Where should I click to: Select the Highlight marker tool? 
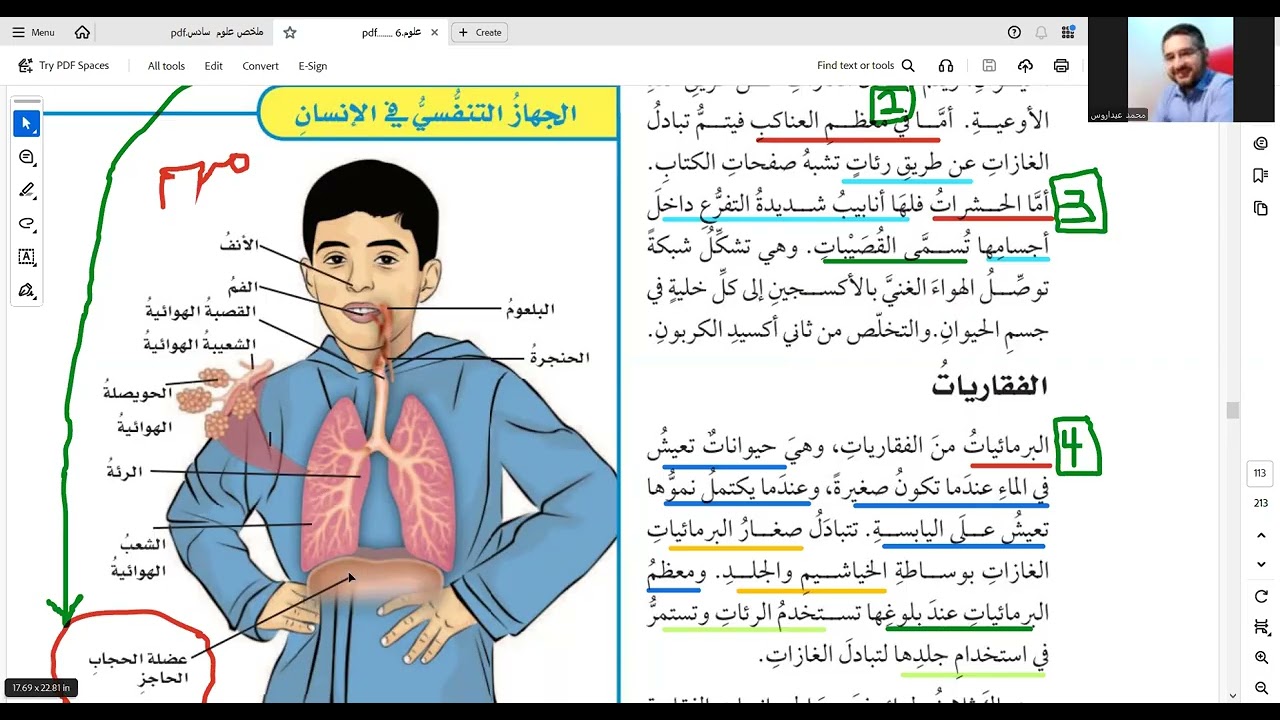click(27, 190)
